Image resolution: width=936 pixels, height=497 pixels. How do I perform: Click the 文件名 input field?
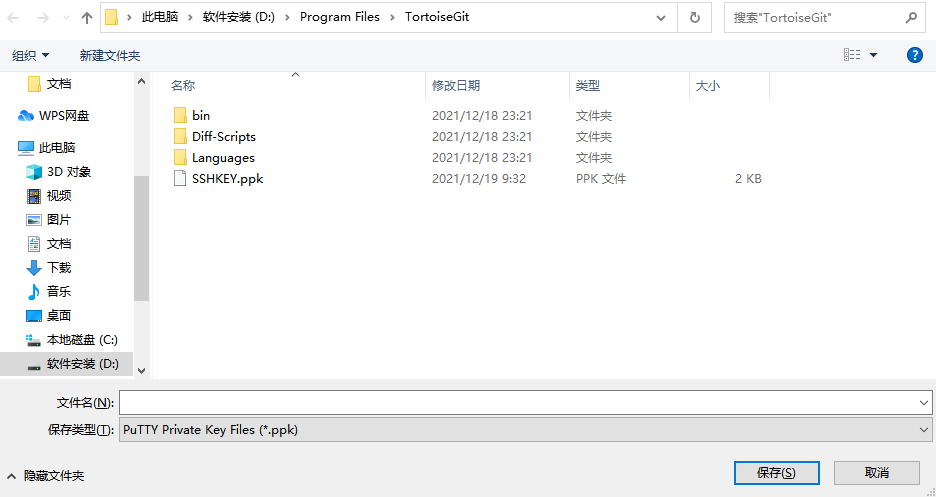[x=518, y=403]
